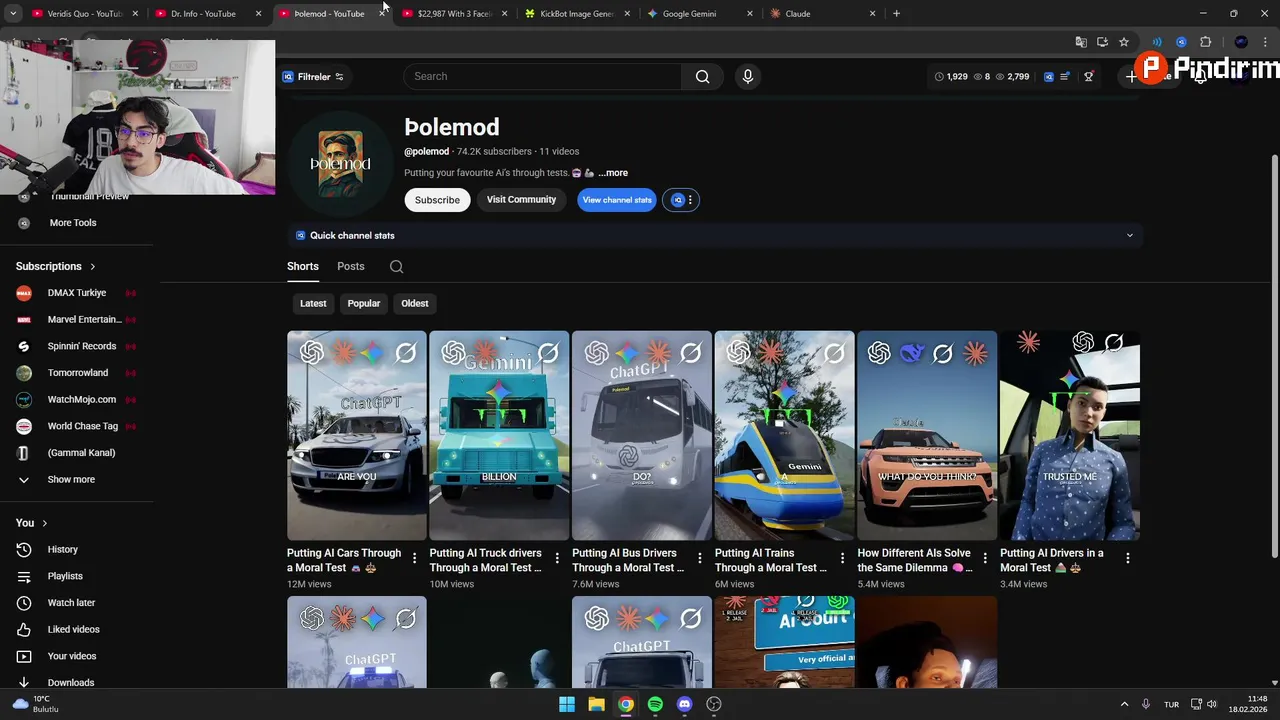Open vidIQ options menu beside View channel stats
Image resolution: width=1280 pixels, height=720 pixels.
[x=681, y=200]
